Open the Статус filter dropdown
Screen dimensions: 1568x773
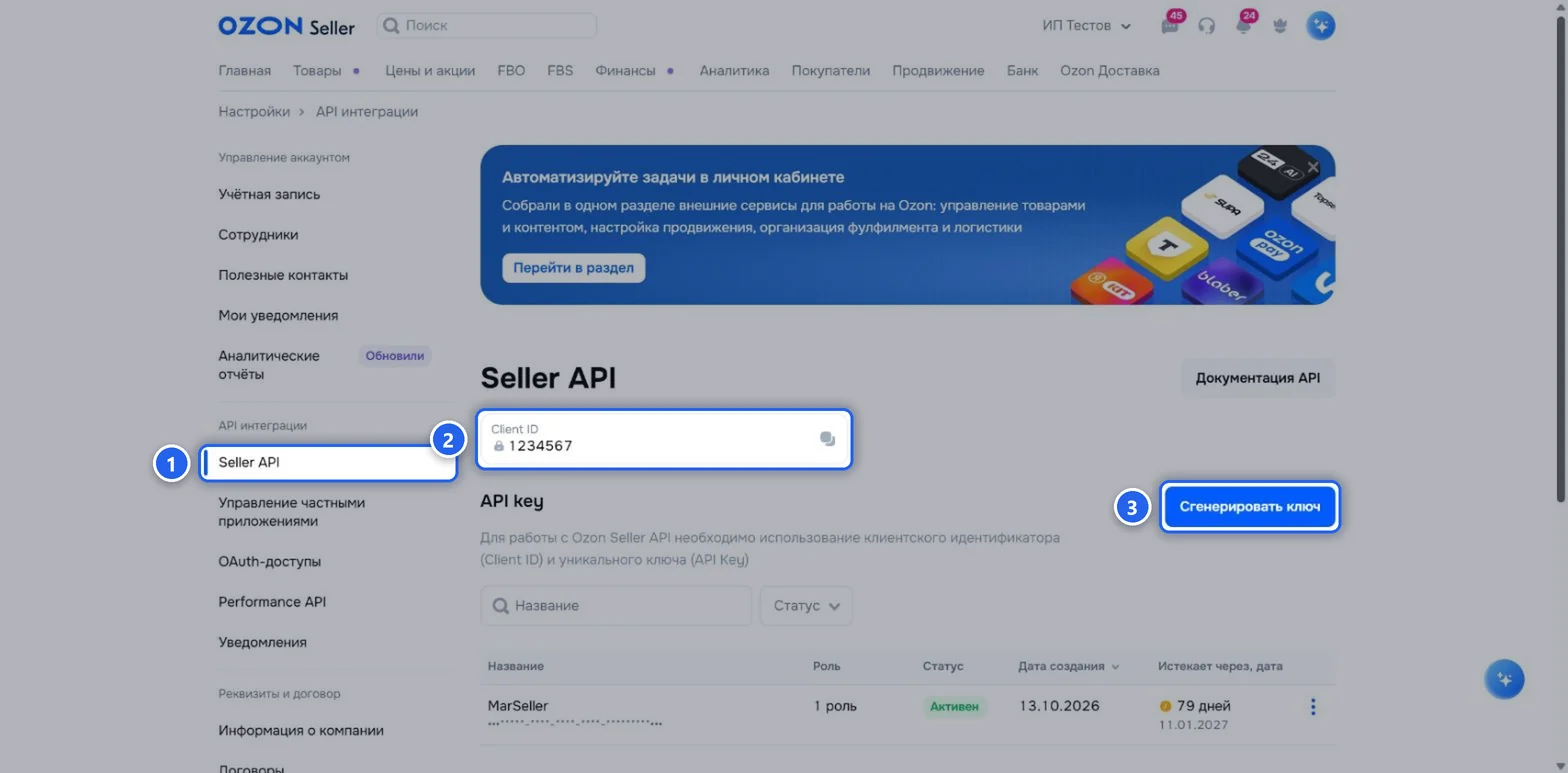click(807, 606)
